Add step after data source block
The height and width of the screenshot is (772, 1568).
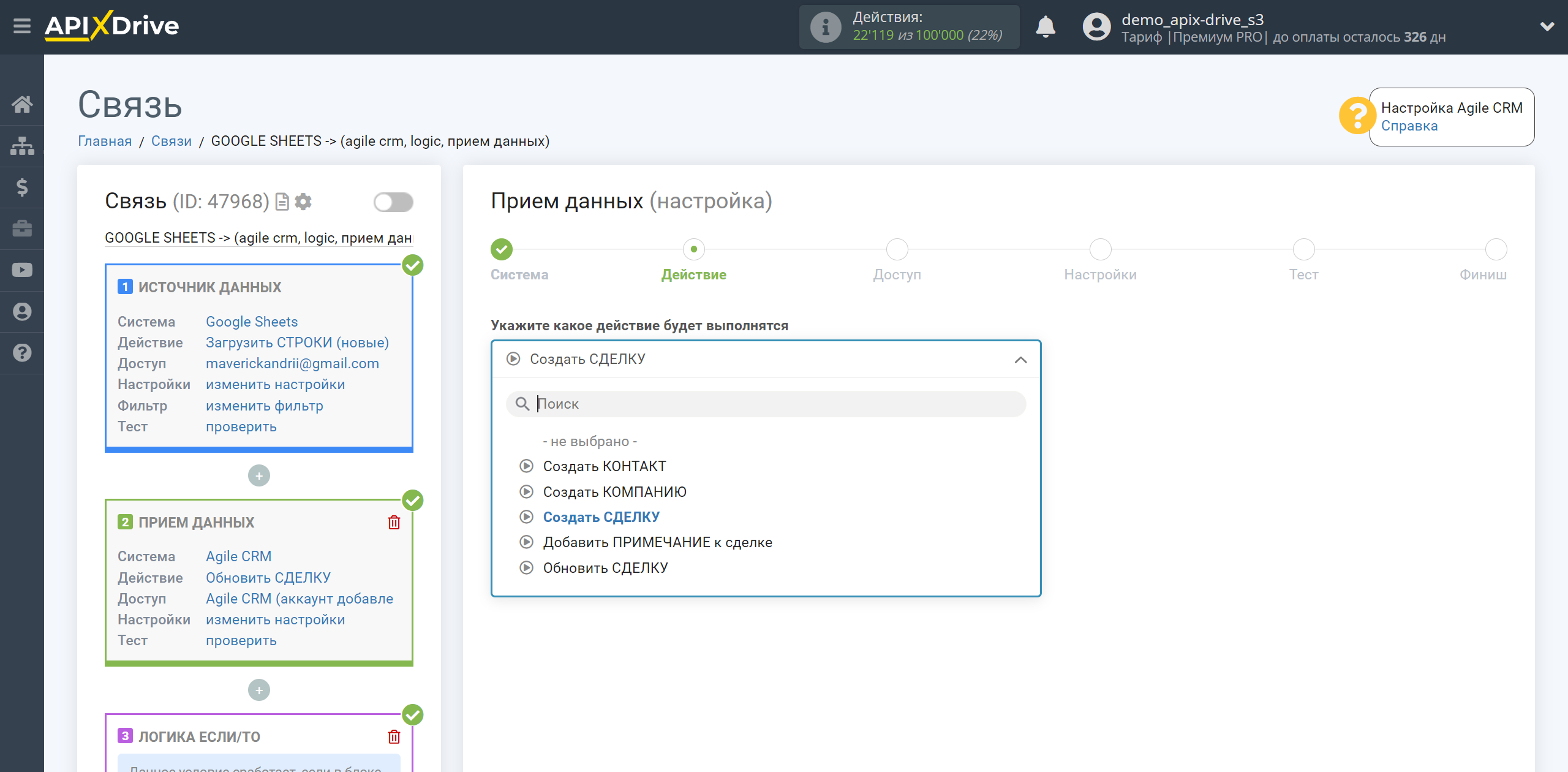coord(259,475)
